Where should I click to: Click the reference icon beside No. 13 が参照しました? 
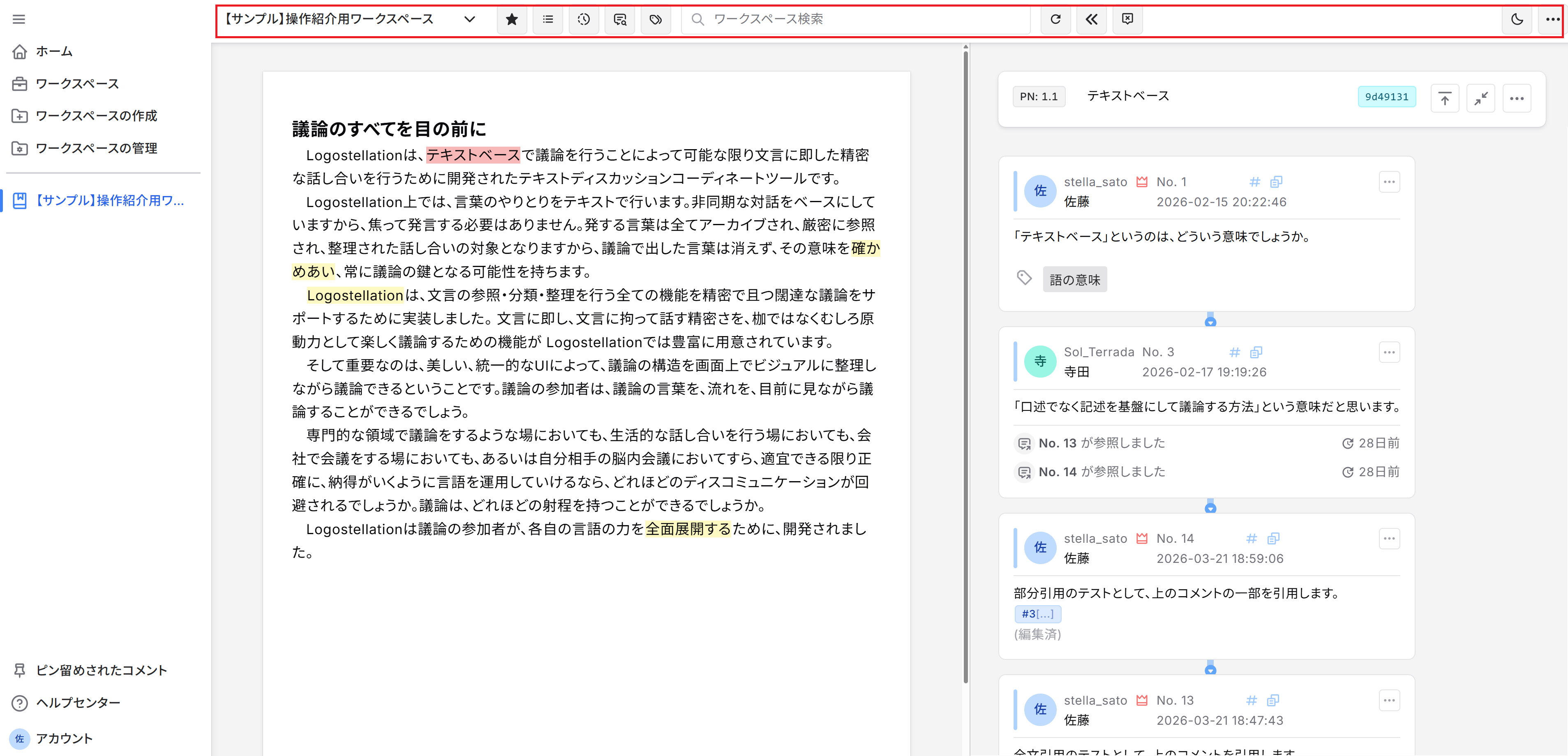[1024, 443]
